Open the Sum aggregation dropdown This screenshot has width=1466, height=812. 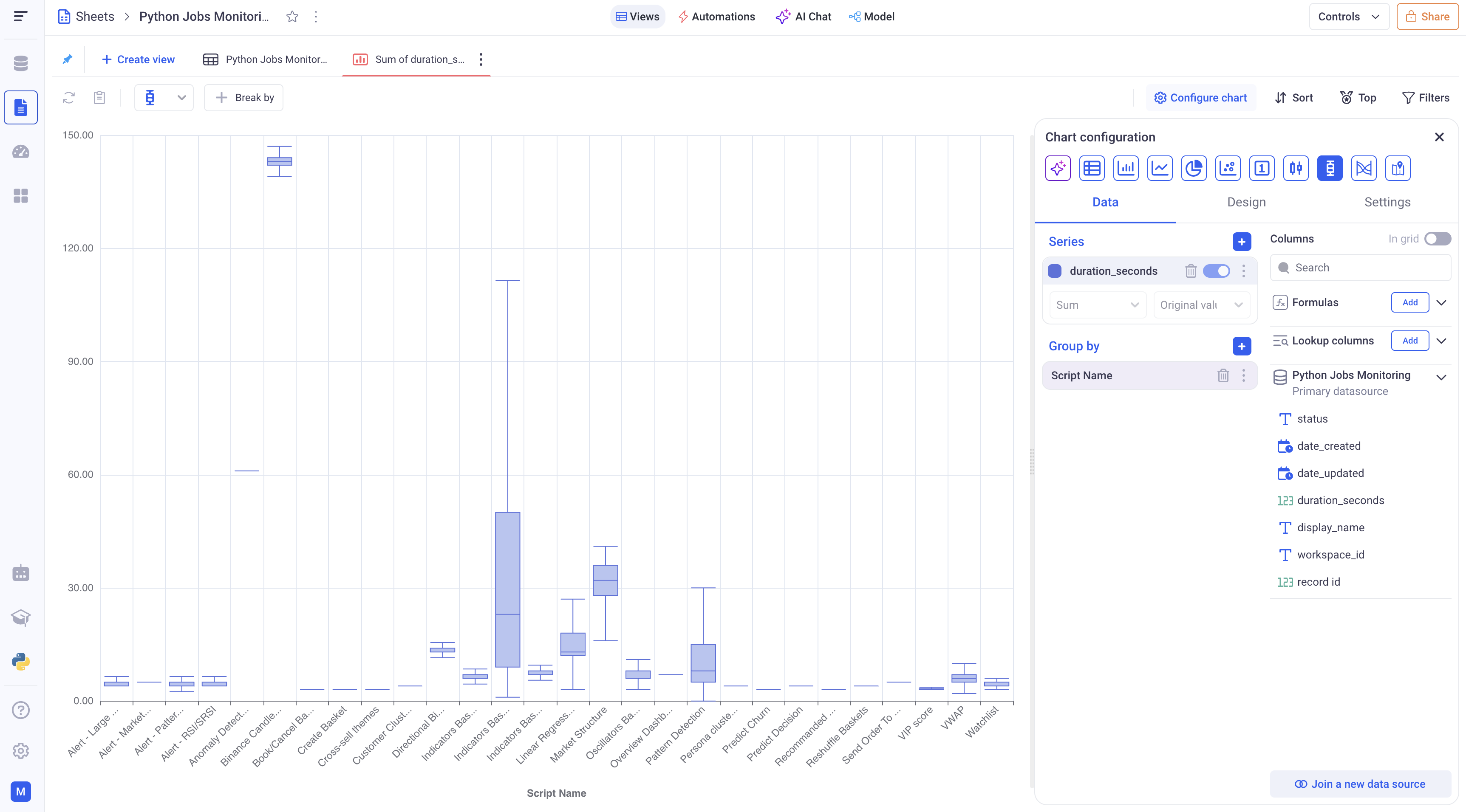[x=1097, y=305]
